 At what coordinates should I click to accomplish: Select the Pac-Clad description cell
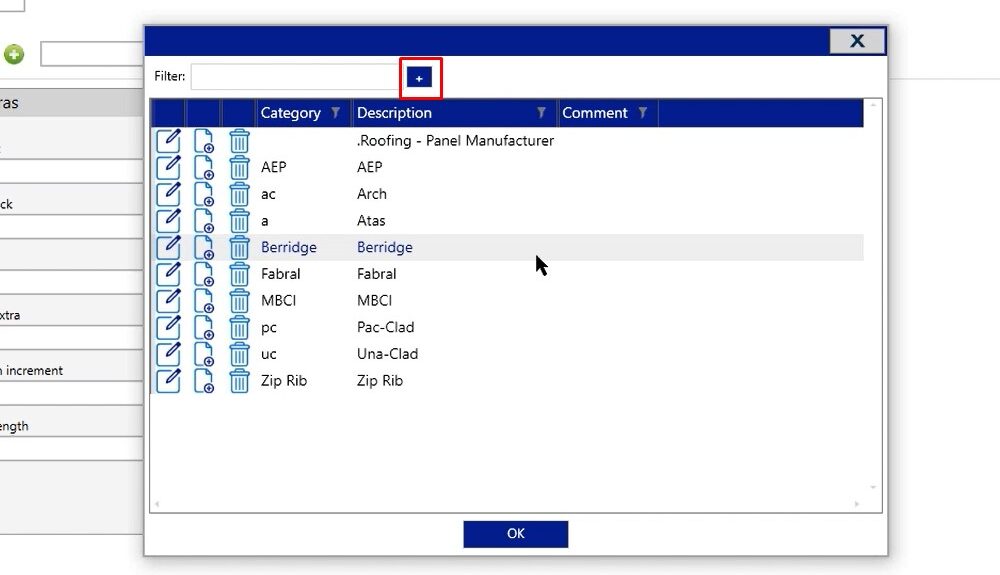[385, 327]
